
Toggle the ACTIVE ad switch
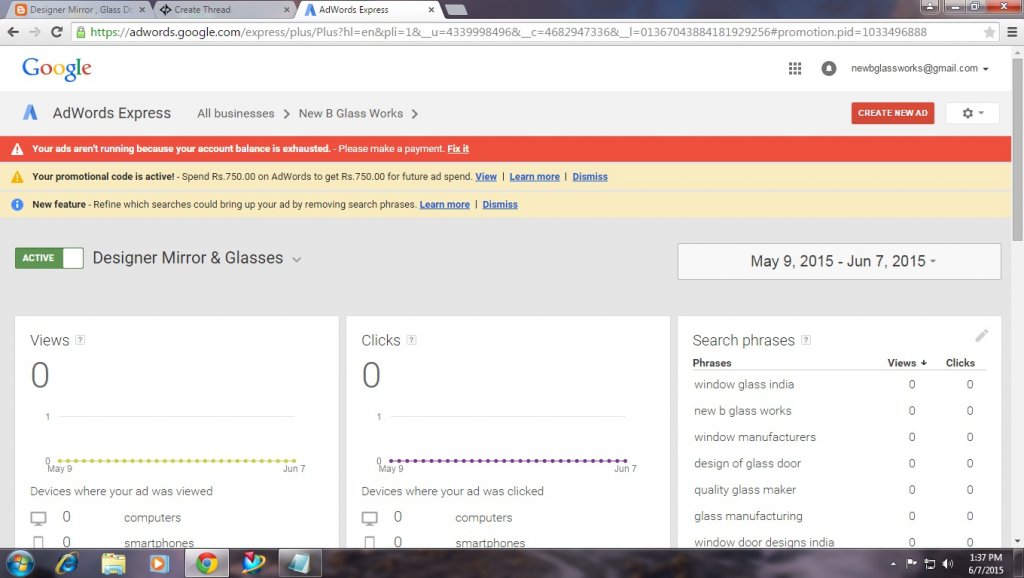tap(49, 258)
